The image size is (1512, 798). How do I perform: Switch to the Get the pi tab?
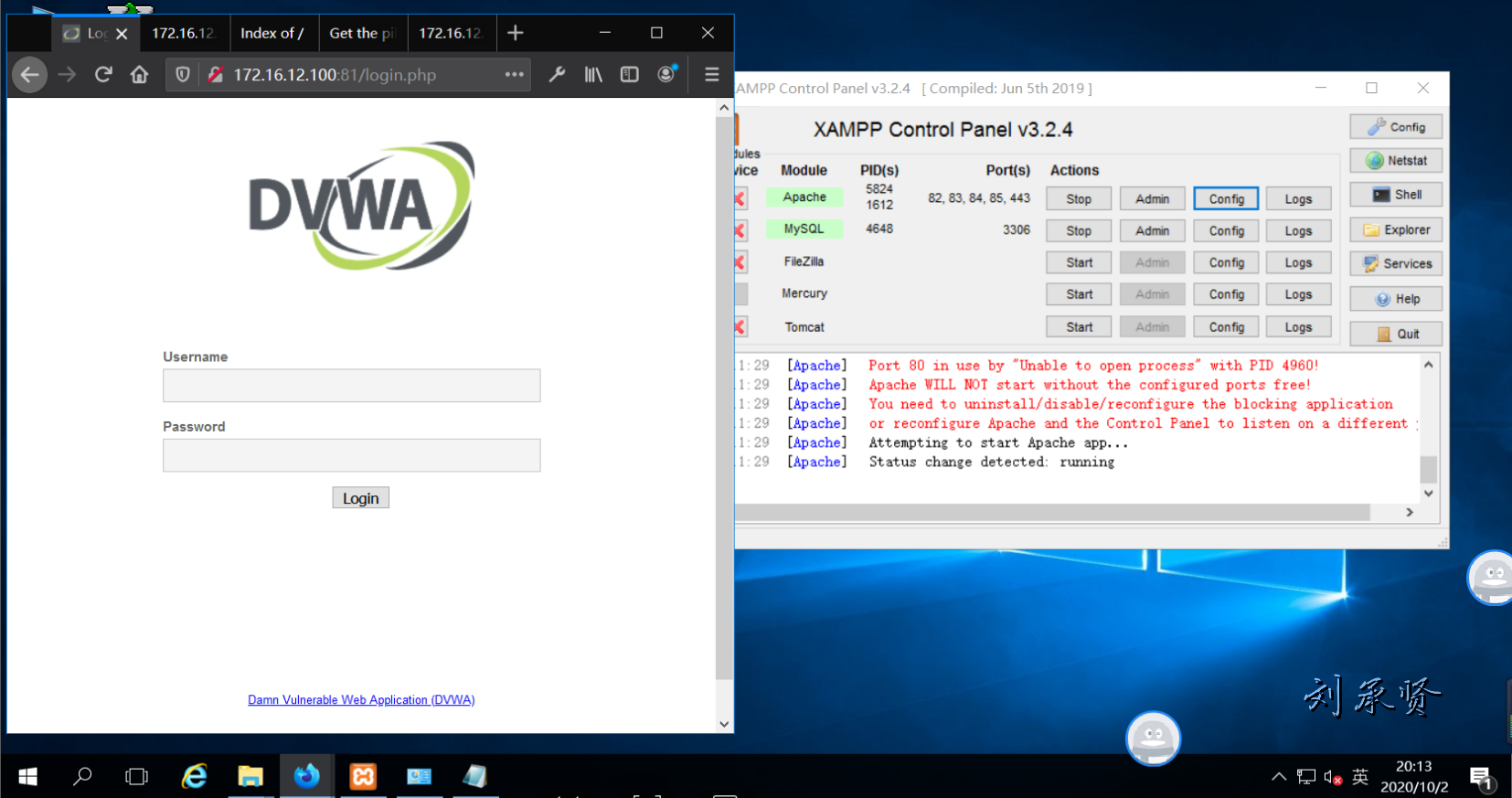tap(363, 33)
